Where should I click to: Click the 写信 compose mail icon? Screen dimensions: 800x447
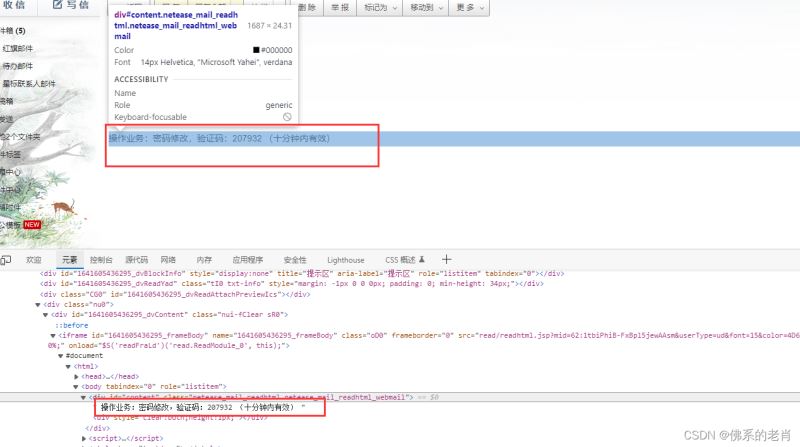coord(57,5)
